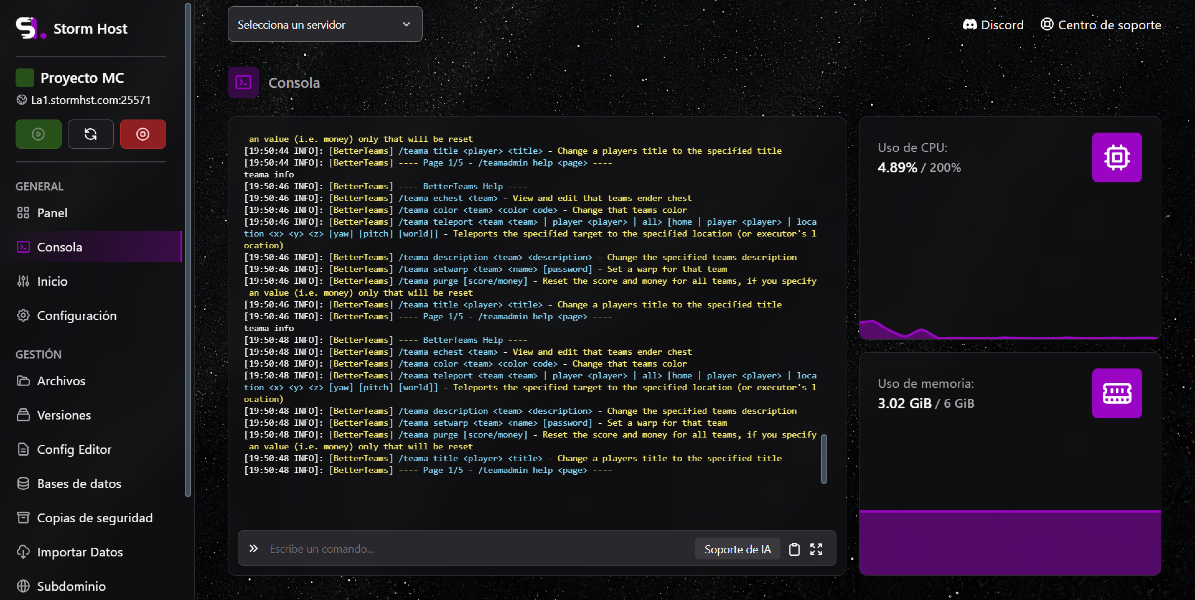Open the Discord link
Image resolution: width=1195 pixels, height=600 pixels.
[993, 25]
